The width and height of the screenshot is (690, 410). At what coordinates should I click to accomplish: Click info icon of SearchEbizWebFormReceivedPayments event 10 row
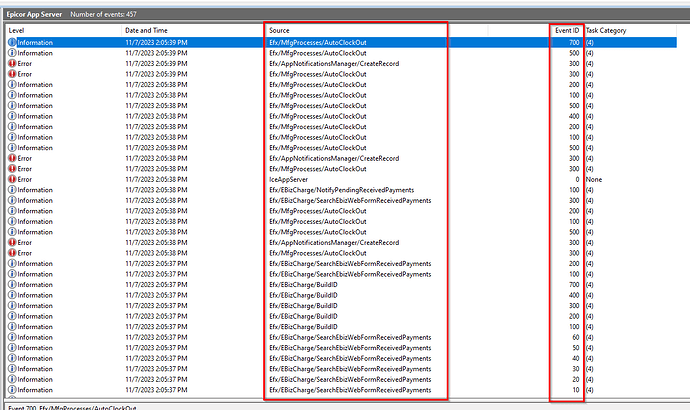point(12,390)
